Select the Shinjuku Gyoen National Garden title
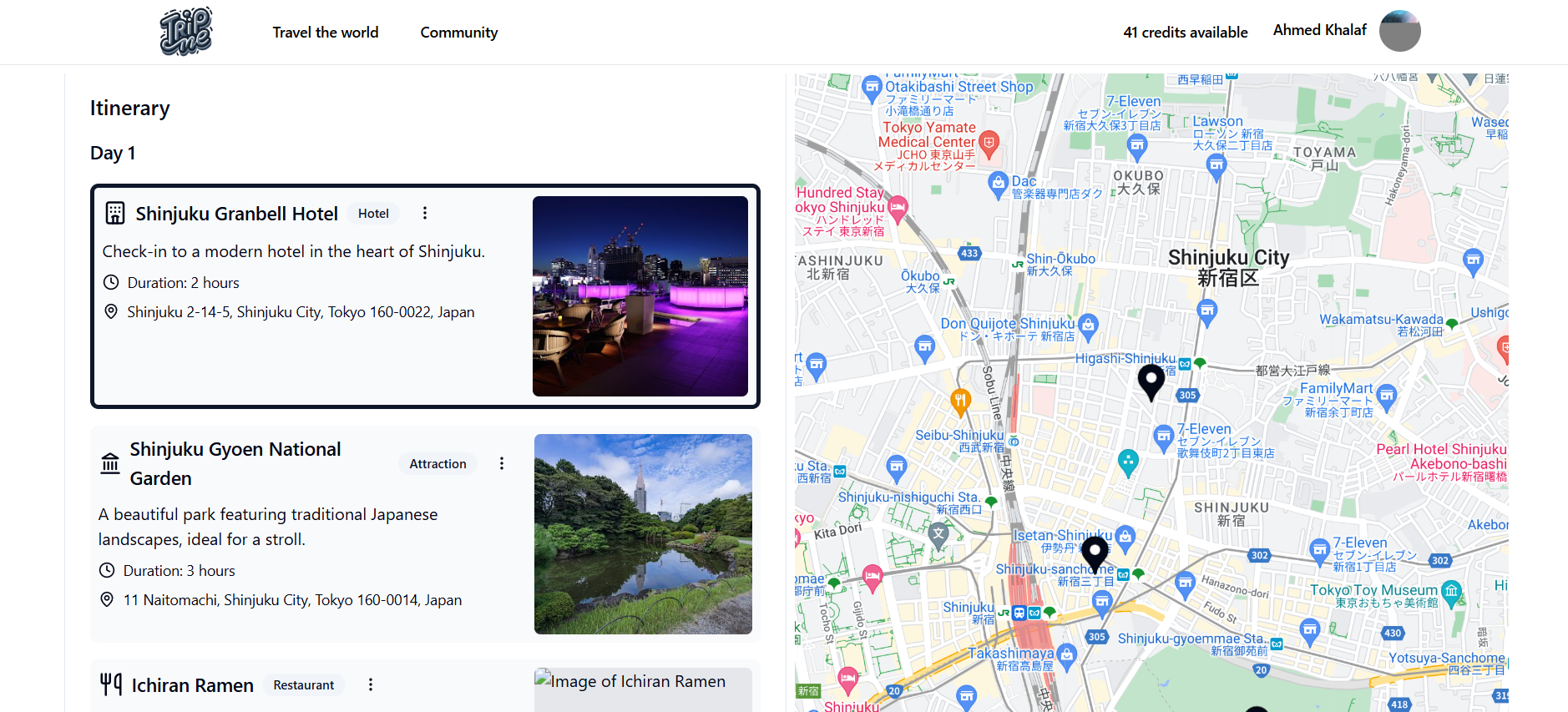The height and width of the screenshot is (712, 1568). tap(235, 463)
